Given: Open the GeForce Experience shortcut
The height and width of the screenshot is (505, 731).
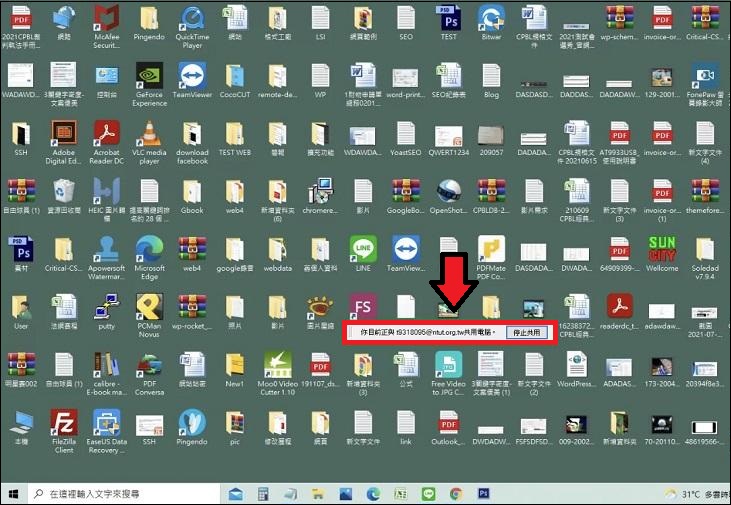Looking at the screenshot, I should point(149,77).
